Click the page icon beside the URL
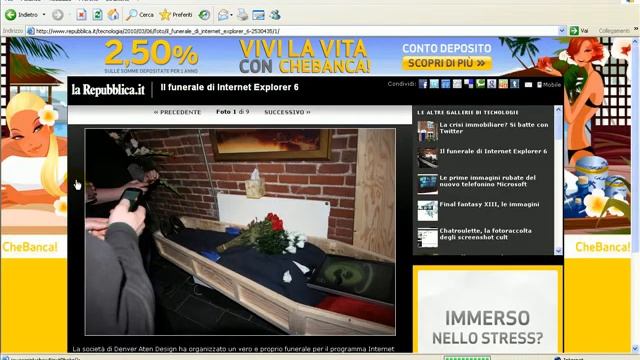The image size is (640, 360). click(x=31, y=31)
